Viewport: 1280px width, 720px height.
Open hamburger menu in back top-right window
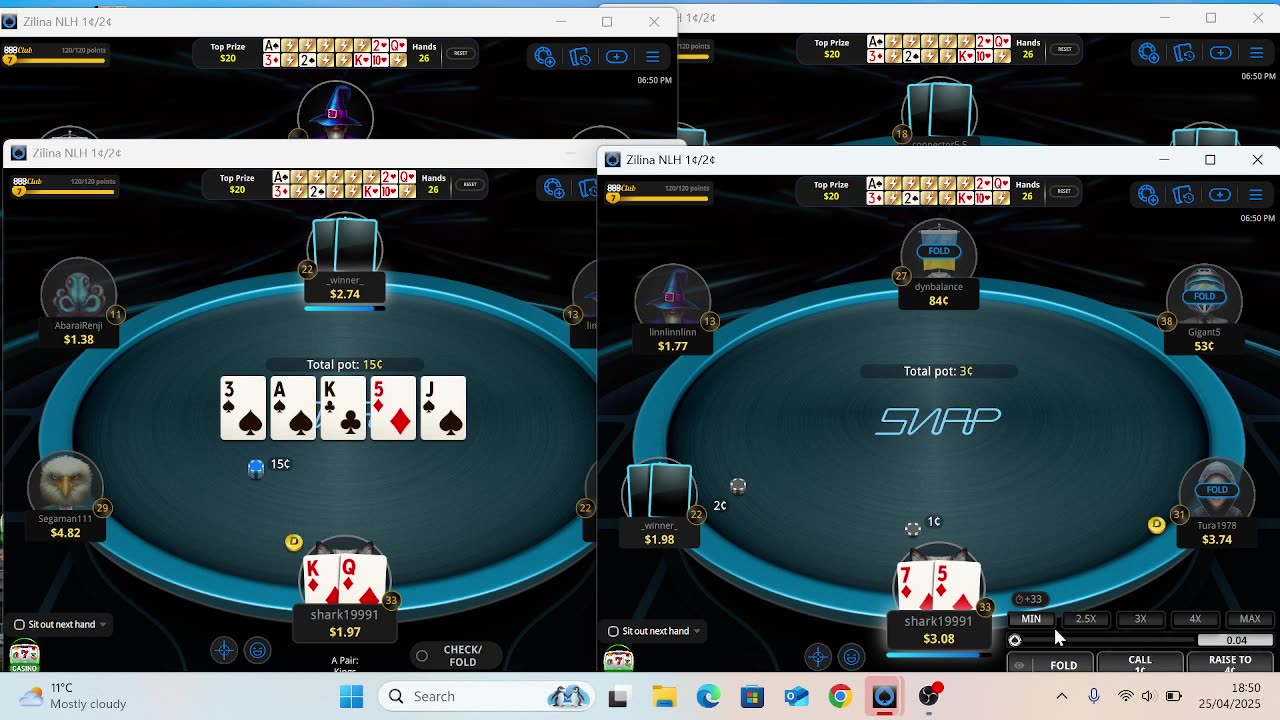1256,53
